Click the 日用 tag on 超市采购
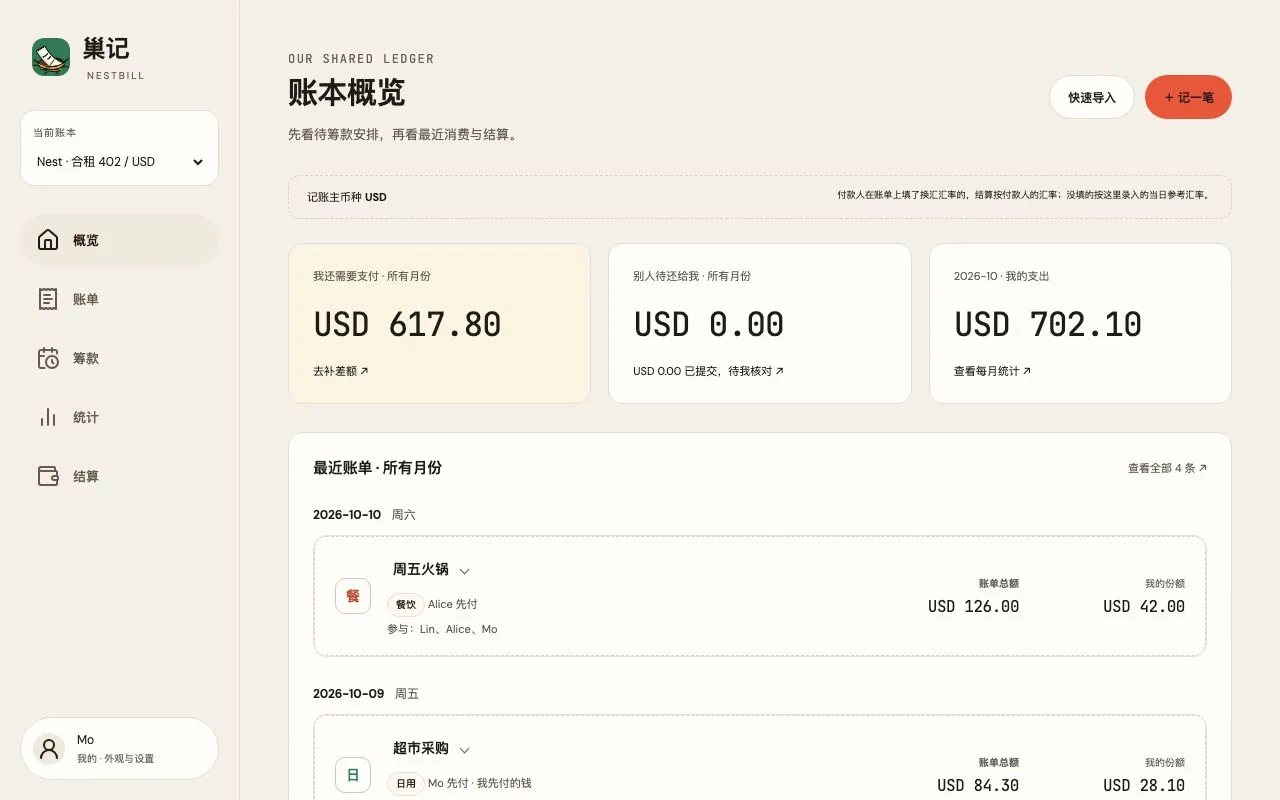The image size is (1280, 800). tap(405, 783)
